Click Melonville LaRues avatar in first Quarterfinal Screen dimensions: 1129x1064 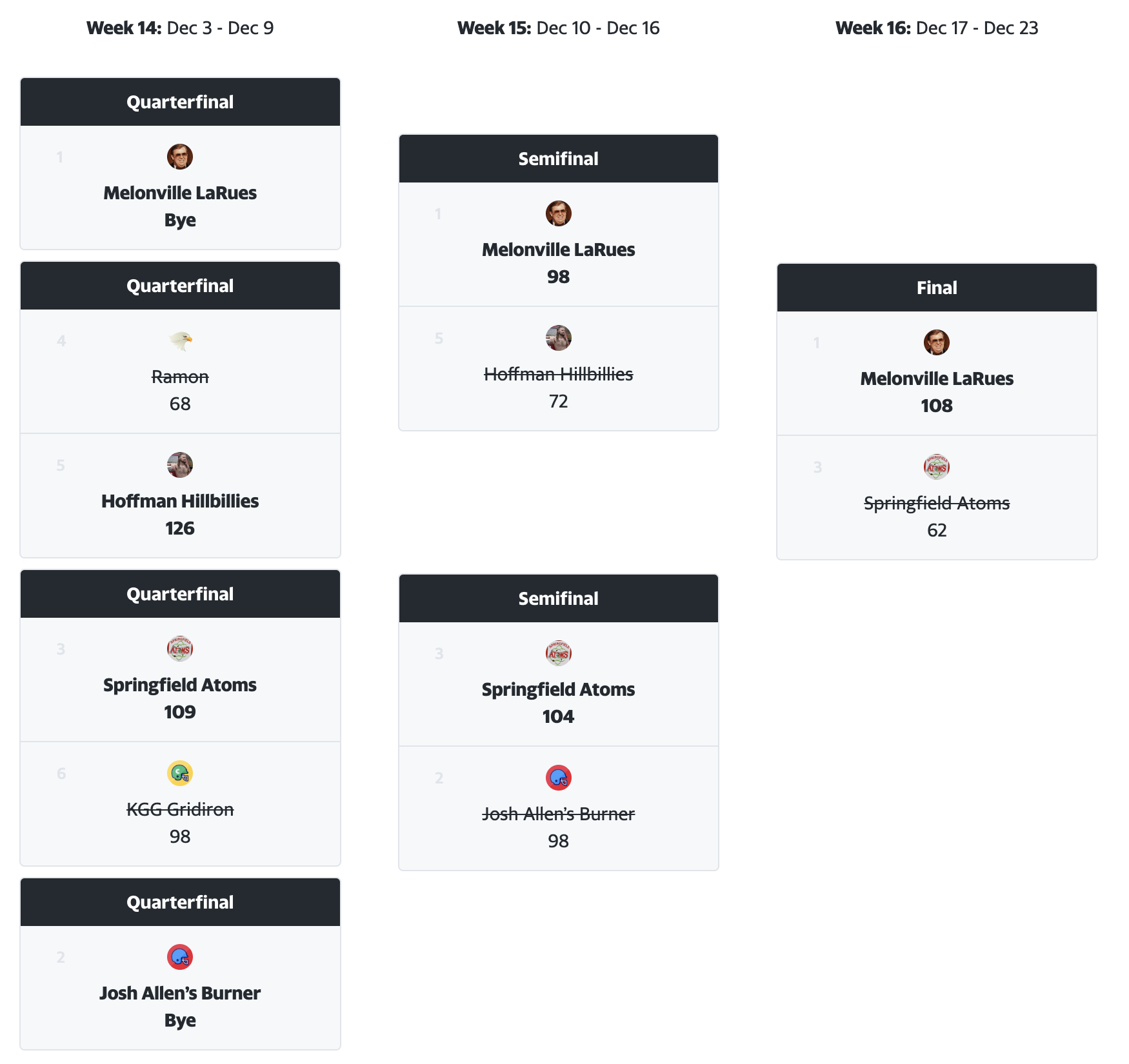click(180, 157)
